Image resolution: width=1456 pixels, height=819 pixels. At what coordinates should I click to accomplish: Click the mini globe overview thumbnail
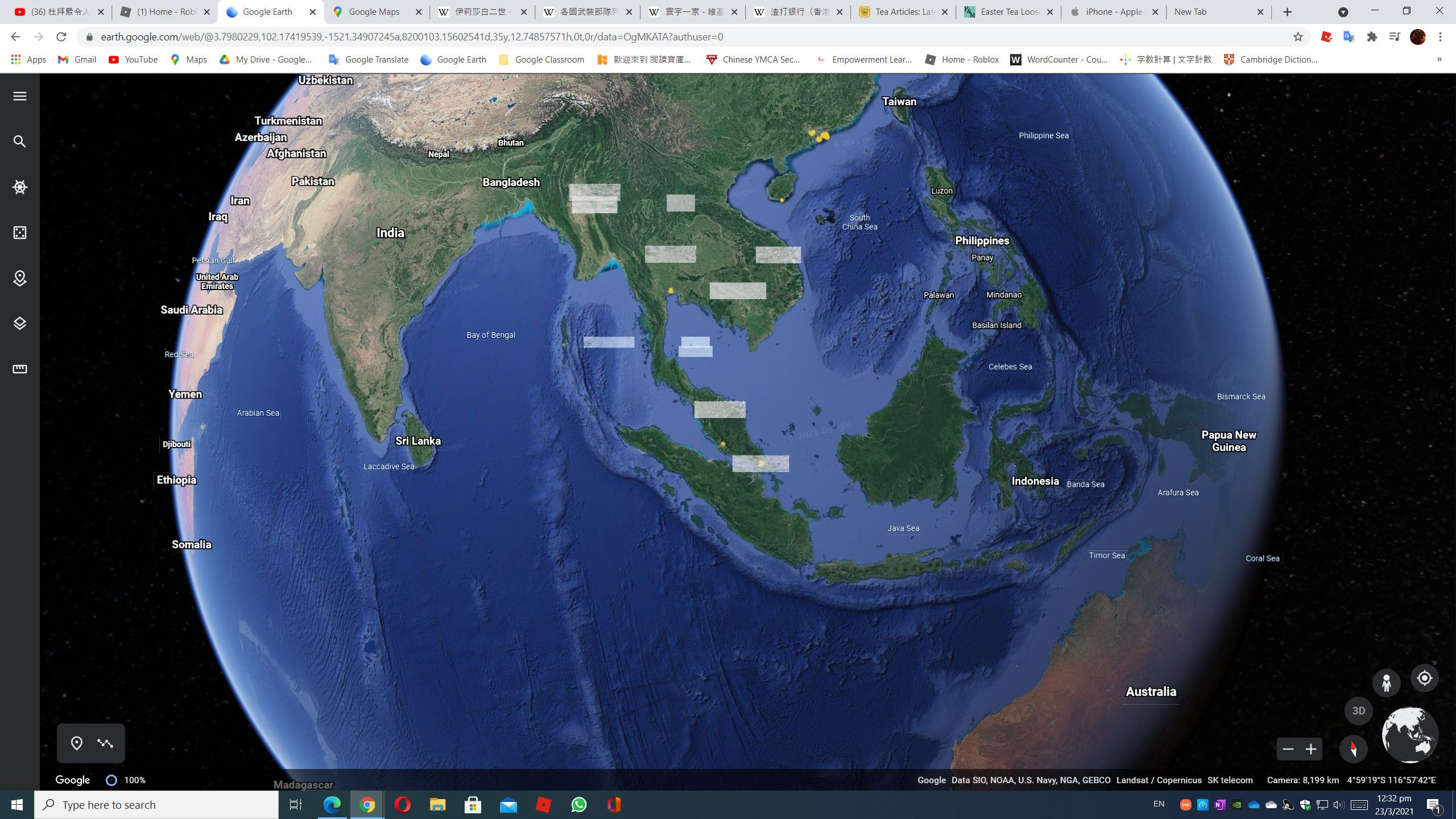point(1409,734)
